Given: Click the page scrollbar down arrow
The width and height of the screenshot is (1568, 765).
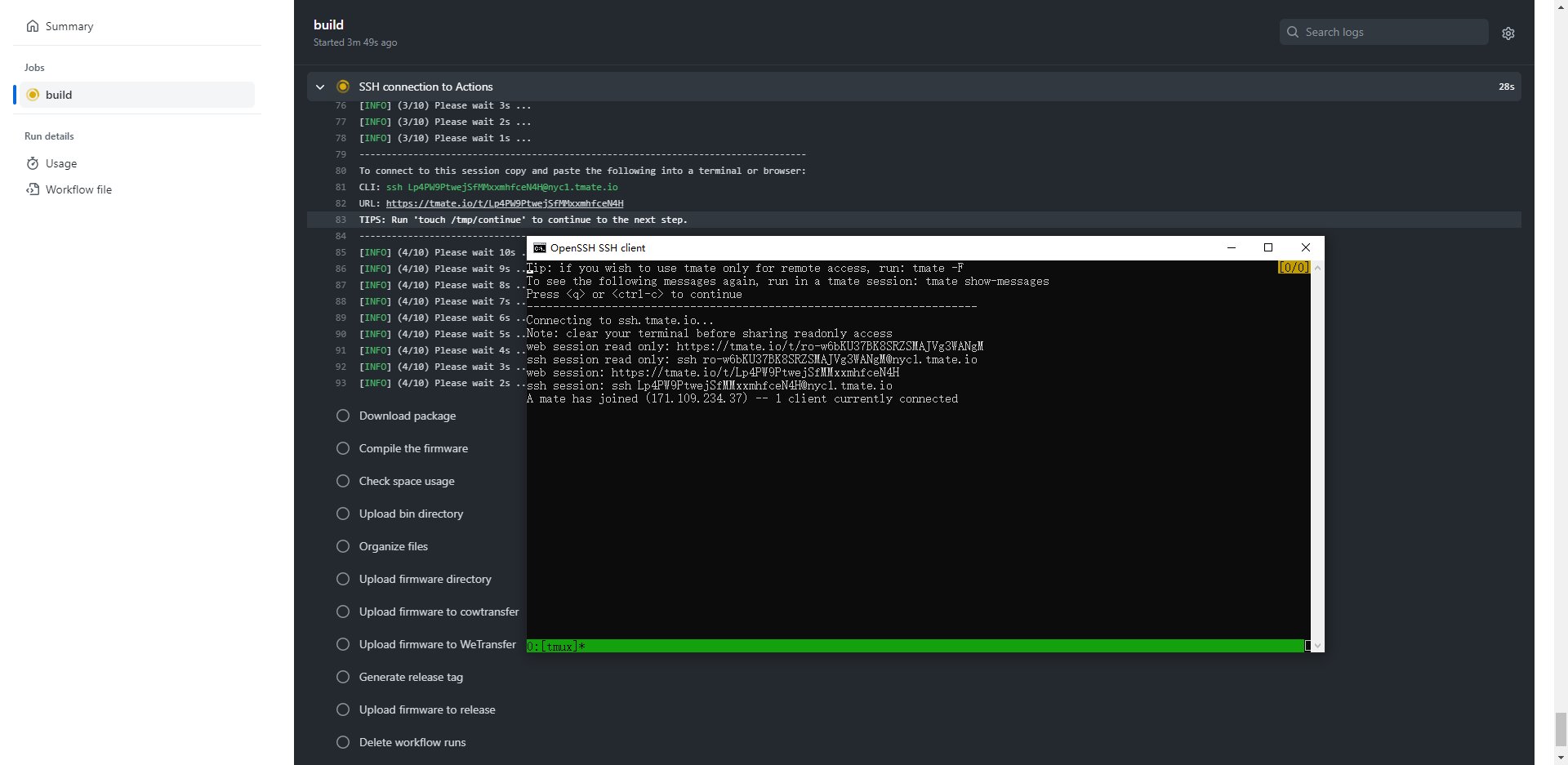Looking at the screenshot, I should [1561, 758].
